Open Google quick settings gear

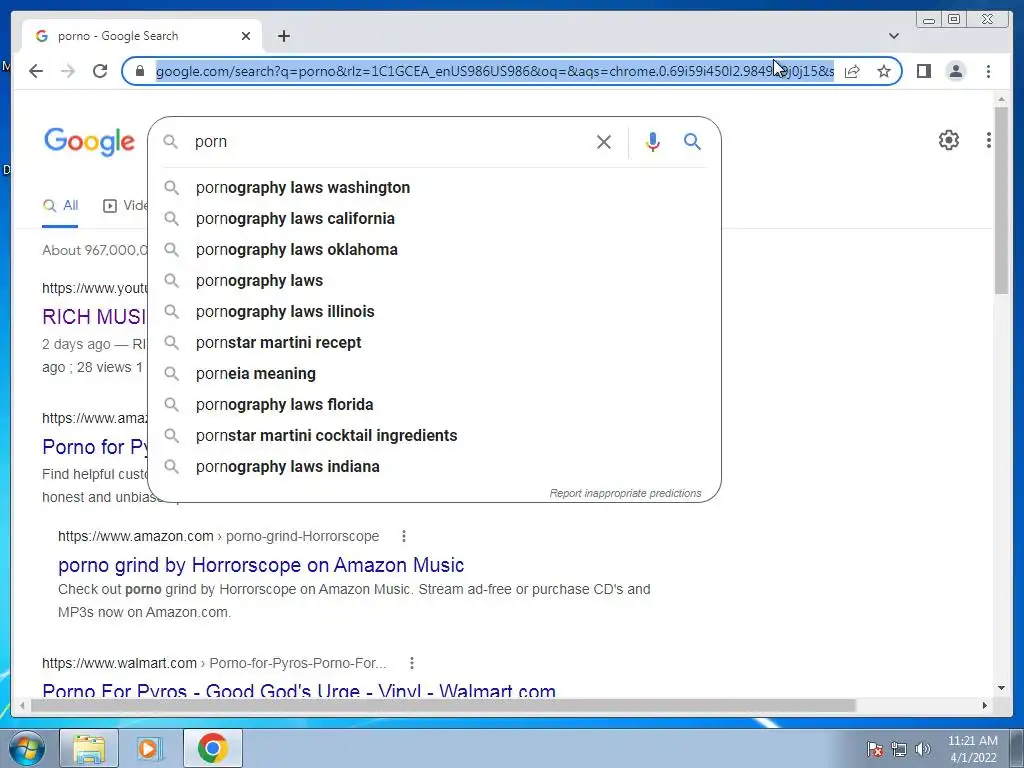point(948,140)
